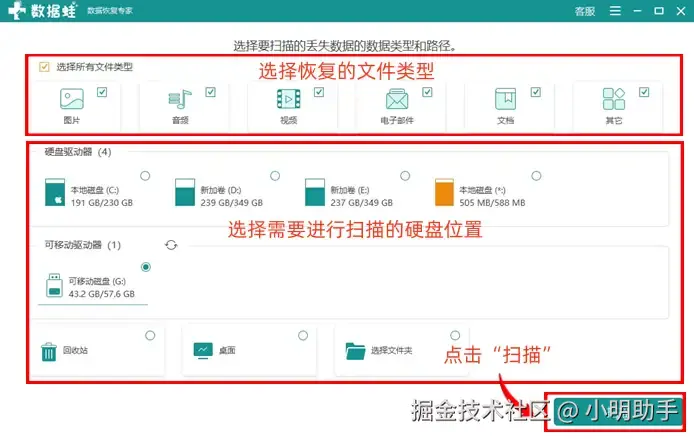Click the 电子邮件 email file type icon
Image resolution: width=694 pixels, height=439 pixels.
pos(397,99)
